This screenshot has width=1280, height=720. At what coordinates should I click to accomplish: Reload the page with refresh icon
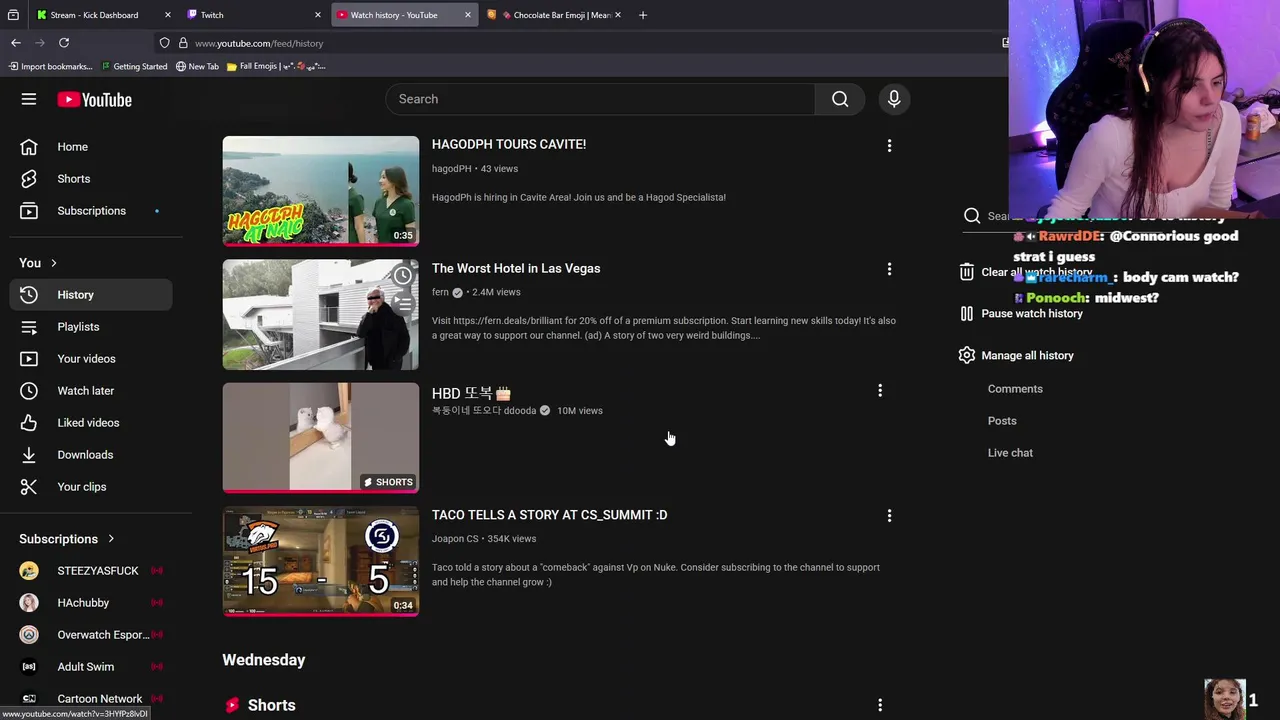[x=64, y=43]
